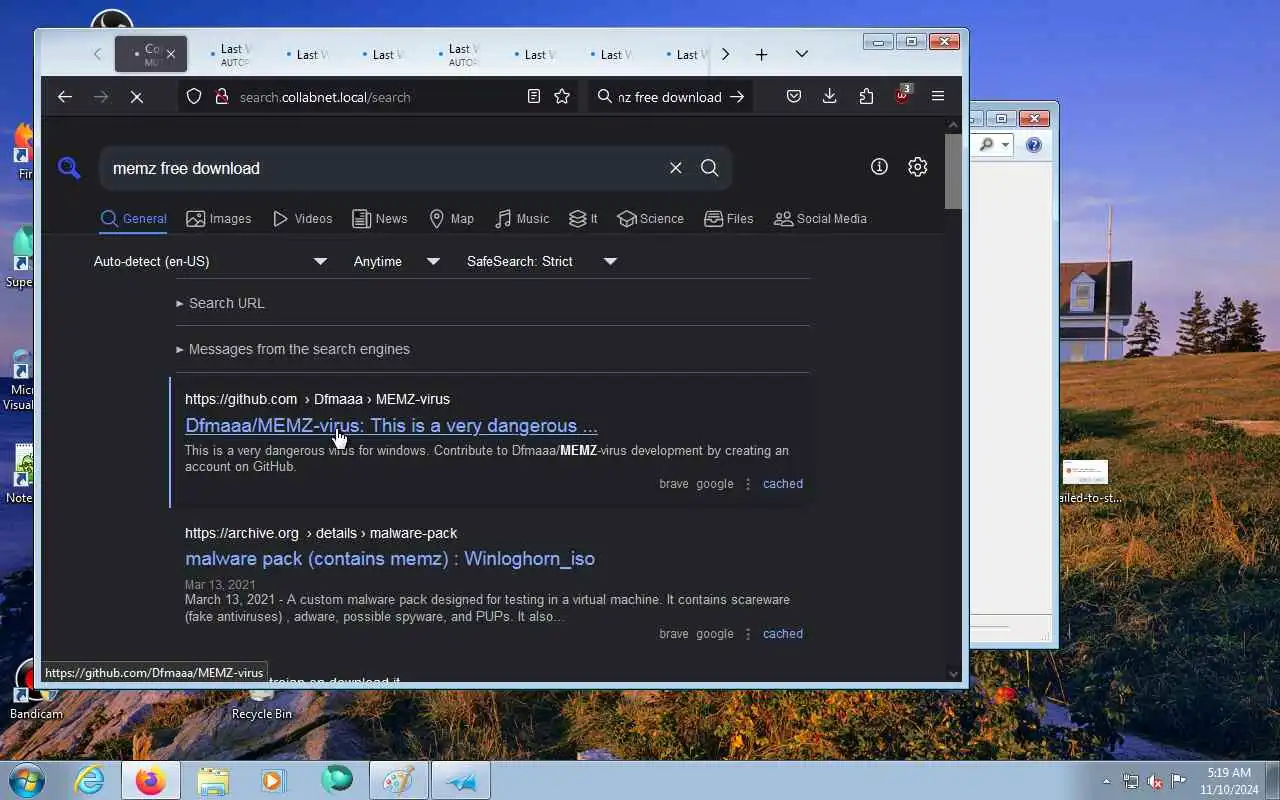Open the Dfmaaa/MEMZ-virus result link

(391, 426)
